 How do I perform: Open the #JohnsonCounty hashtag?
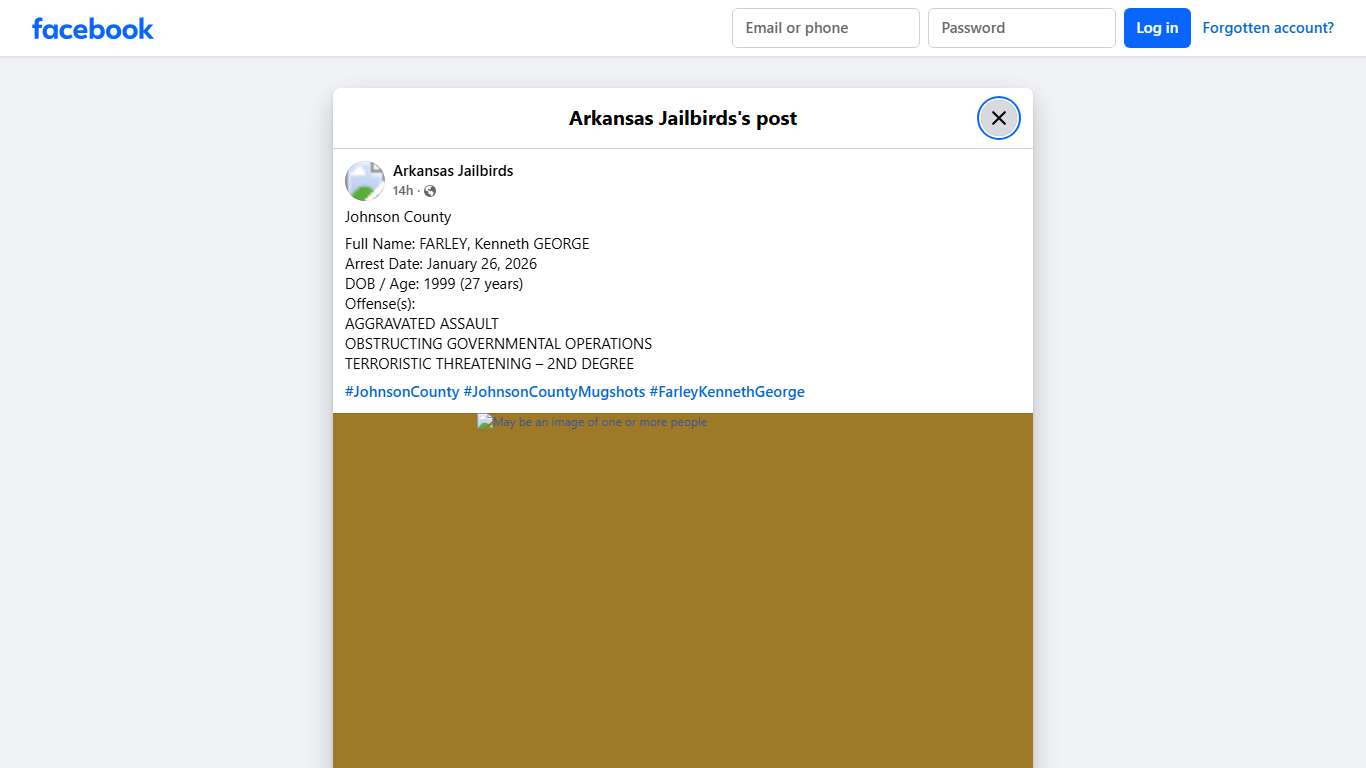(402, 392)
